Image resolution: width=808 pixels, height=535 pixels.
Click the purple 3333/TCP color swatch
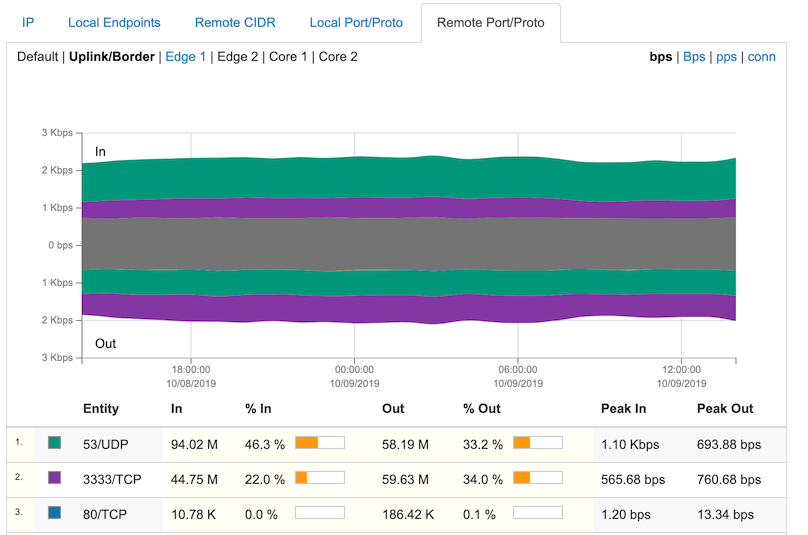(x=55, y=478)
